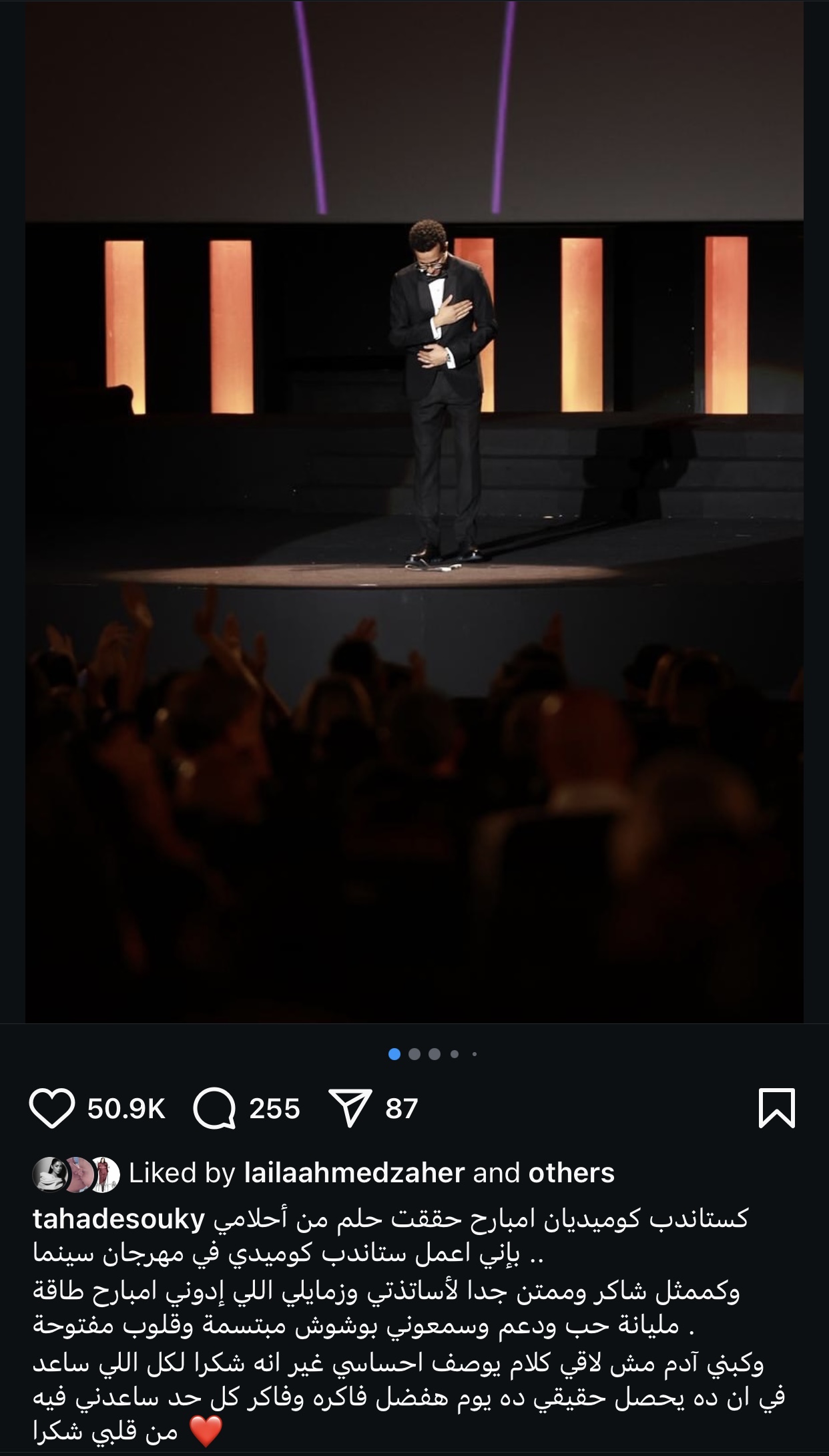The image size is (829, 1456).
Task: Open the lailaahmedzaher profile link
Action: (x=354, y=1173)
